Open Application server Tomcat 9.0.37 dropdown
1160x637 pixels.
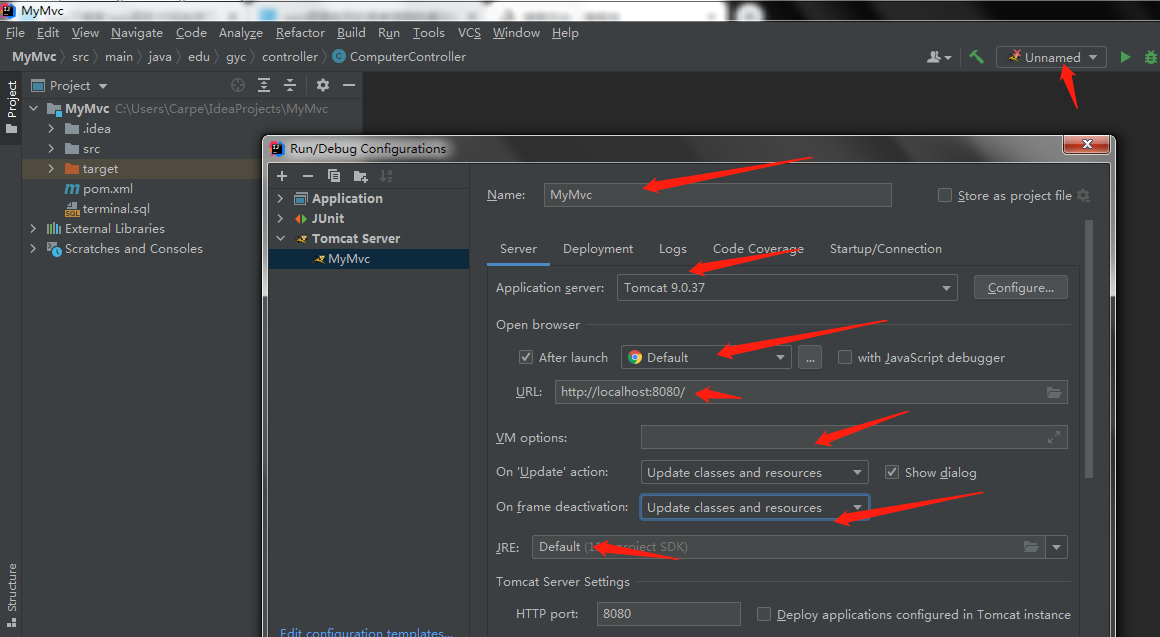[x=787, y=288]
